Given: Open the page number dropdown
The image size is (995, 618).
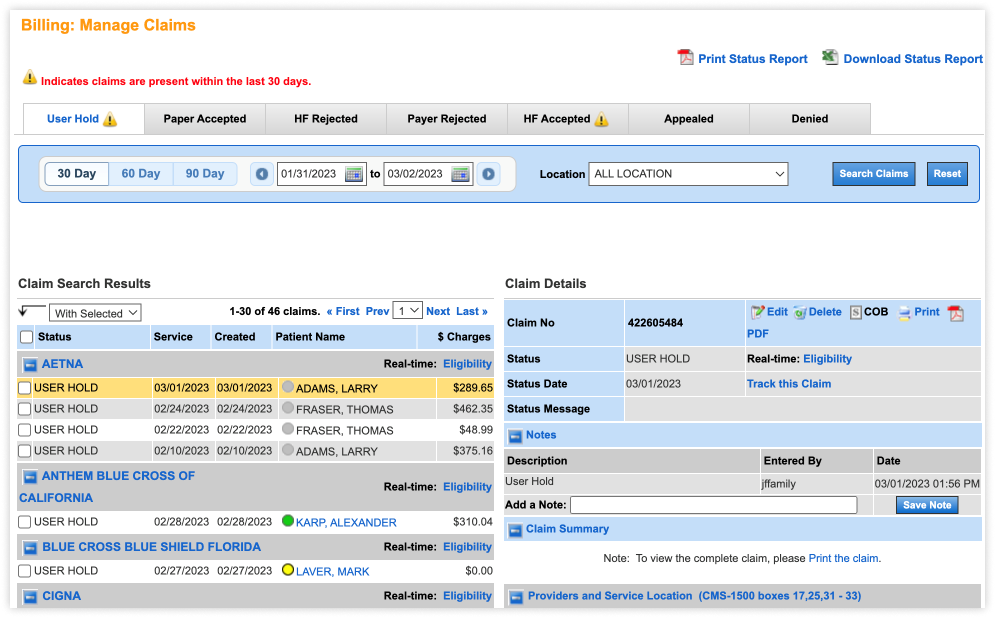Looking at the screenshot, I should pyautogui.click(x=407, y=311).
